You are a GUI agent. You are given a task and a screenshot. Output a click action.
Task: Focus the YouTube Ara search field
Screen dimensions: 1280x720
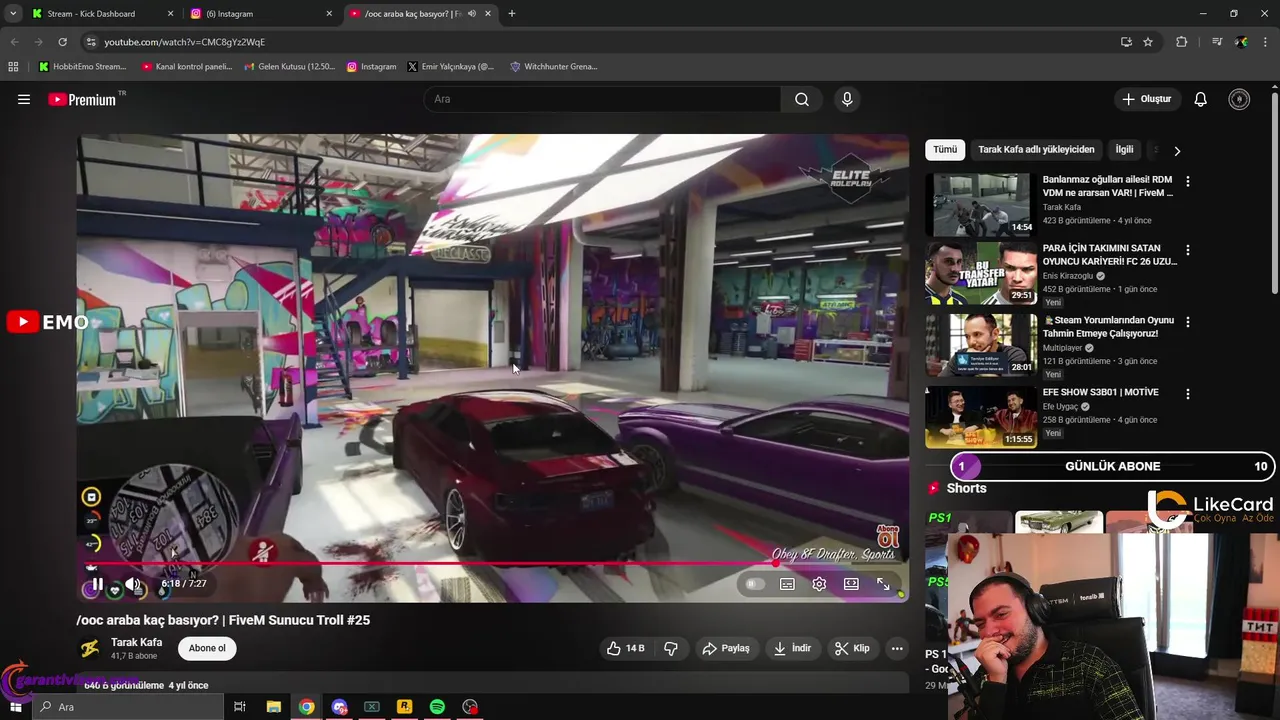600,99
